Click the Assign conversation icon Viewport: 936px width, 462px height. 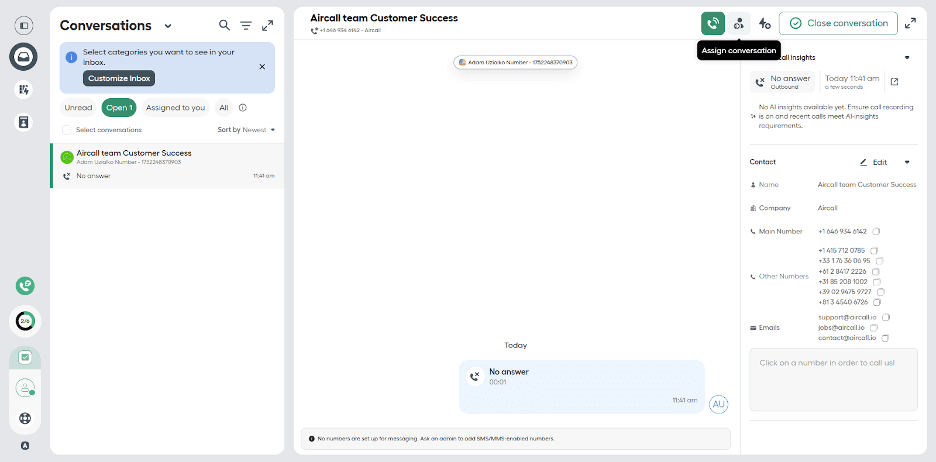tap(738, 23)
